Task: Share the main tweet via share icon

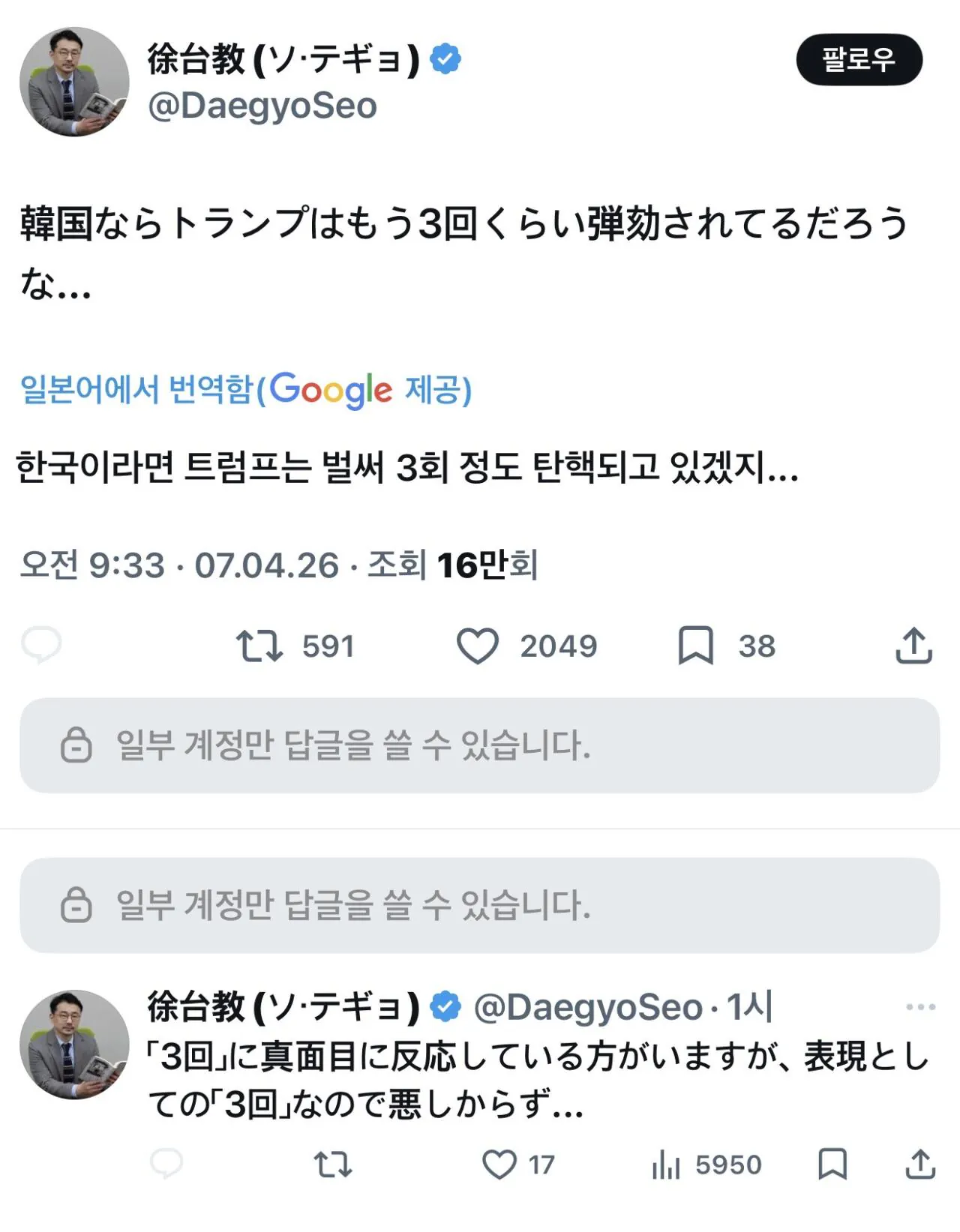Action: pos(913,646)
